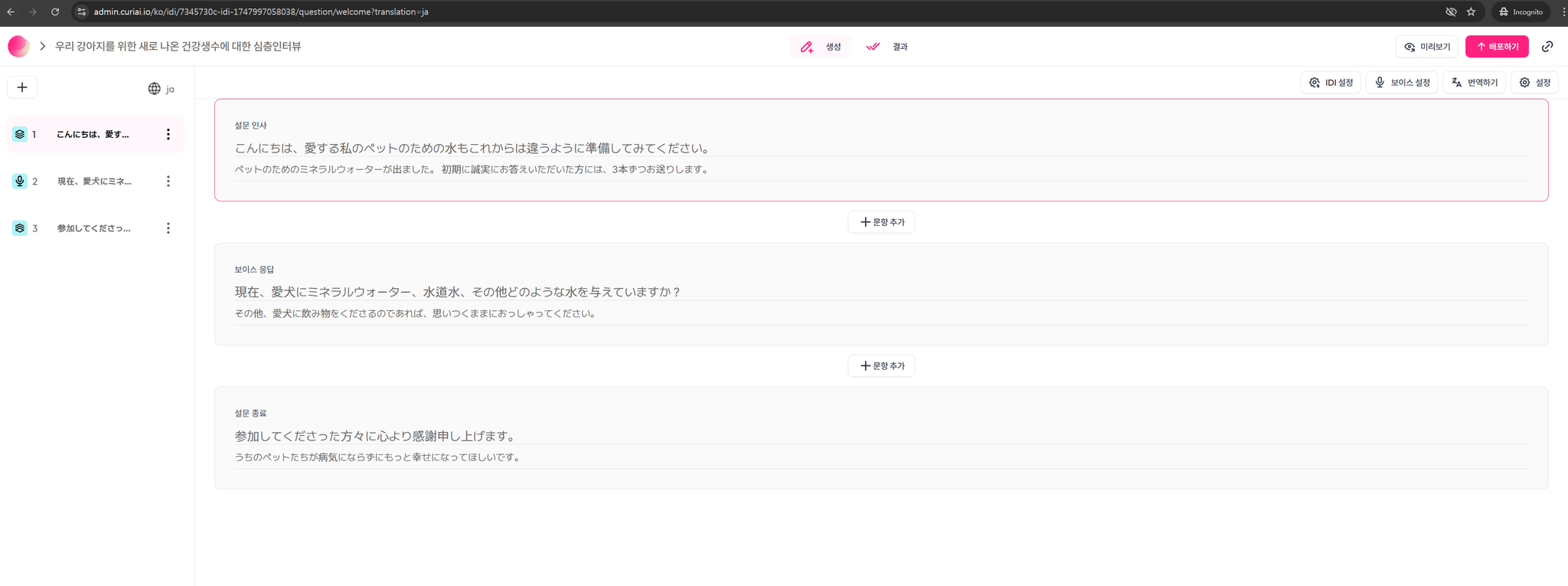Click the 설문 종료 card label
The height and width of the screenshot is (586, 1568).
click(250, 414)
